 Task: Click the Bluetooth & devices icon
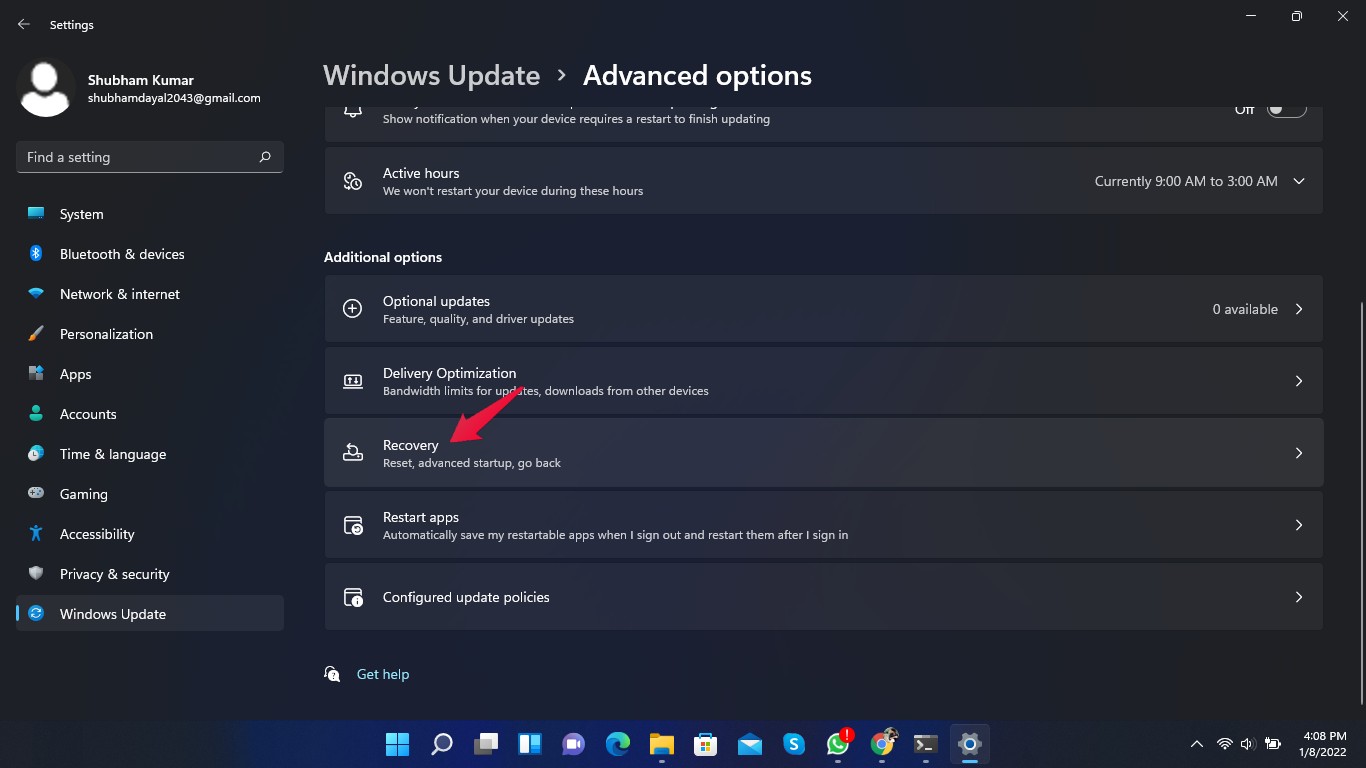click(36, 254)
